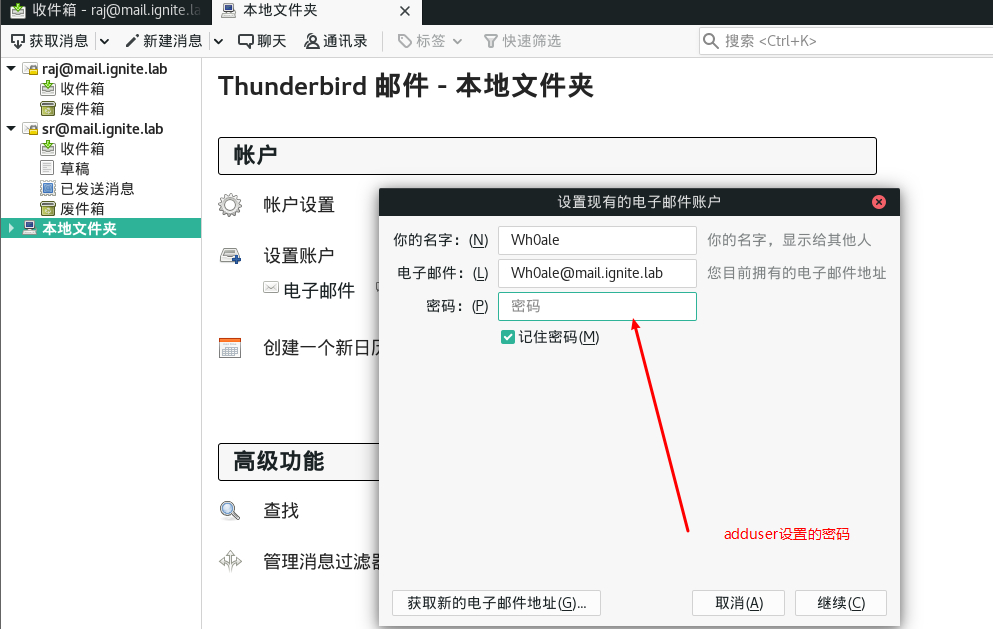Click the 获取新的电子邮件地址 button
Image resolution: width=993 pixels, height=629 pixels.
pos(496,603)
